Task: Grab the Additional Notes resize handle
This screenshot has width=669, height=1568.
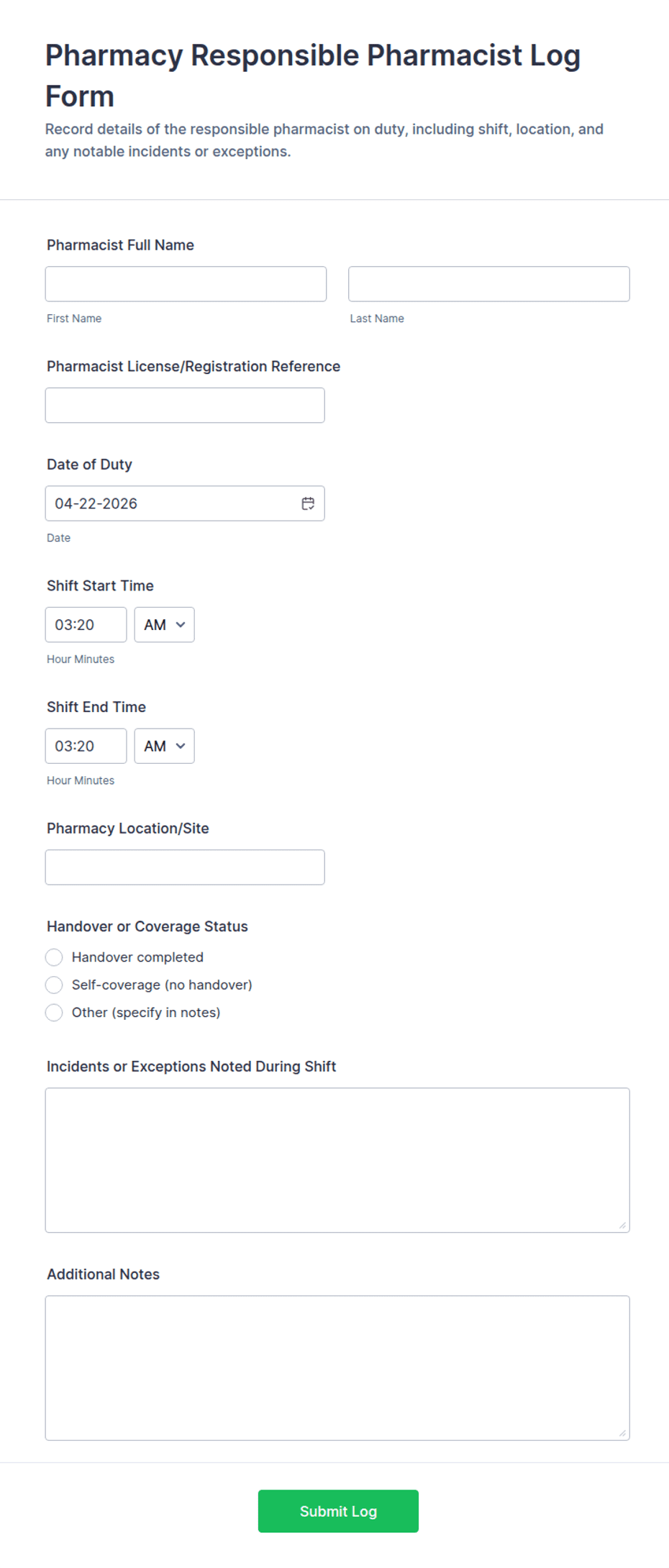Action: [622, 1433]
